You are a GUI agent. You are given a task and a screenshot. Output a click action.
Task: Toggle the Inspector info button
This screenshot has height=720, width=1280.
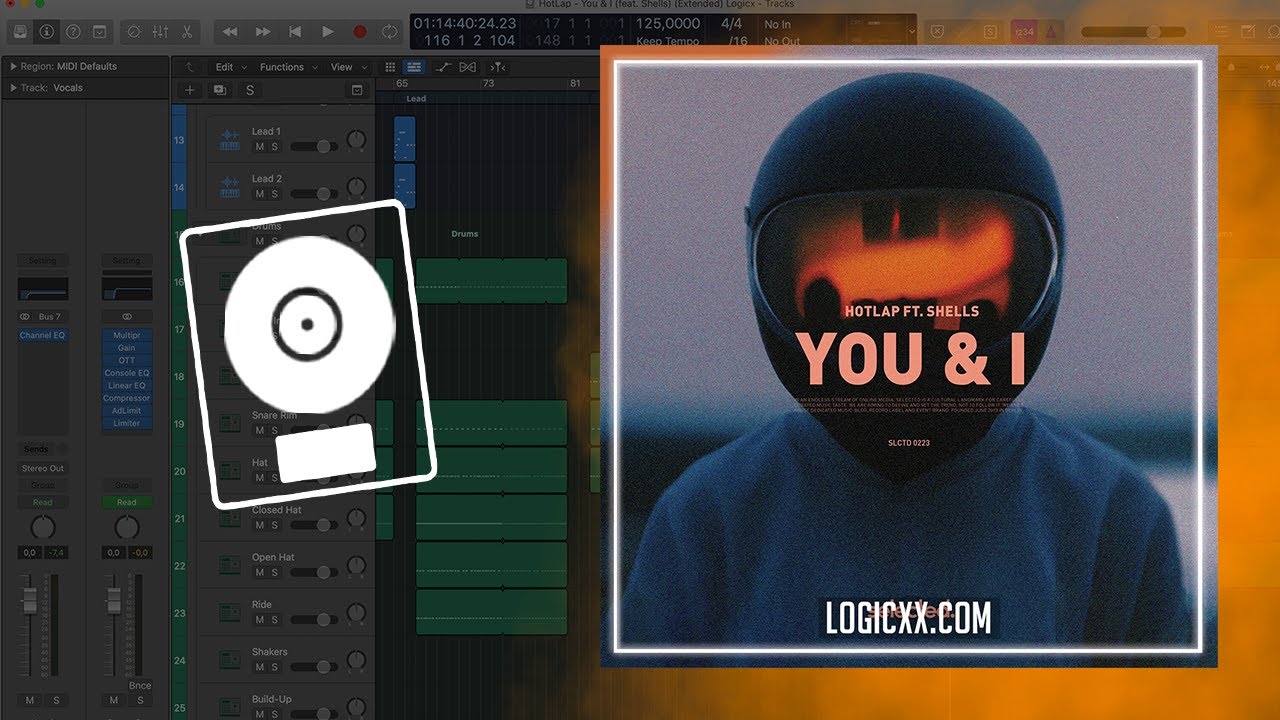(47, 32)
